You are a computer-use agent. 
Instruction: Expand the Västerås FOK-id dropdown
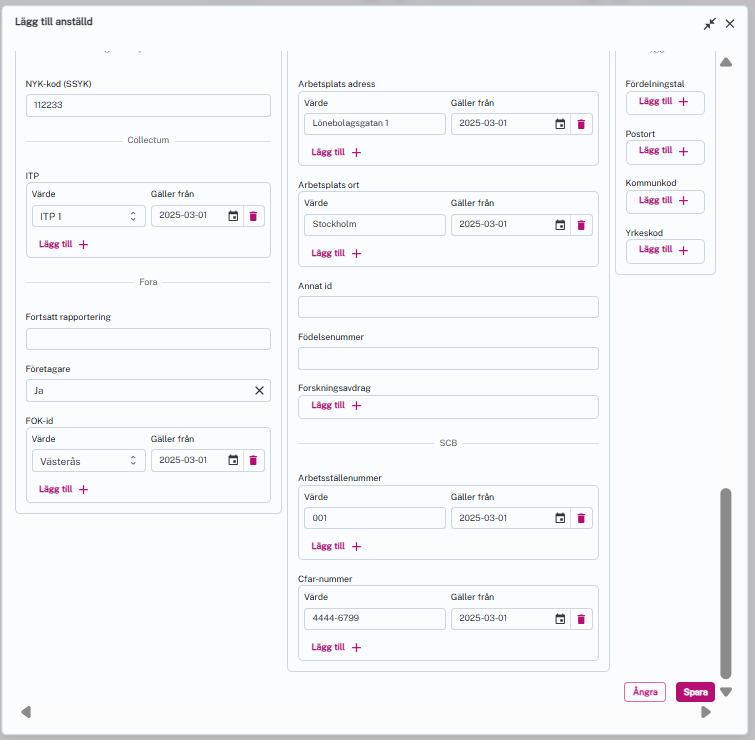click(x=88, y=460)
